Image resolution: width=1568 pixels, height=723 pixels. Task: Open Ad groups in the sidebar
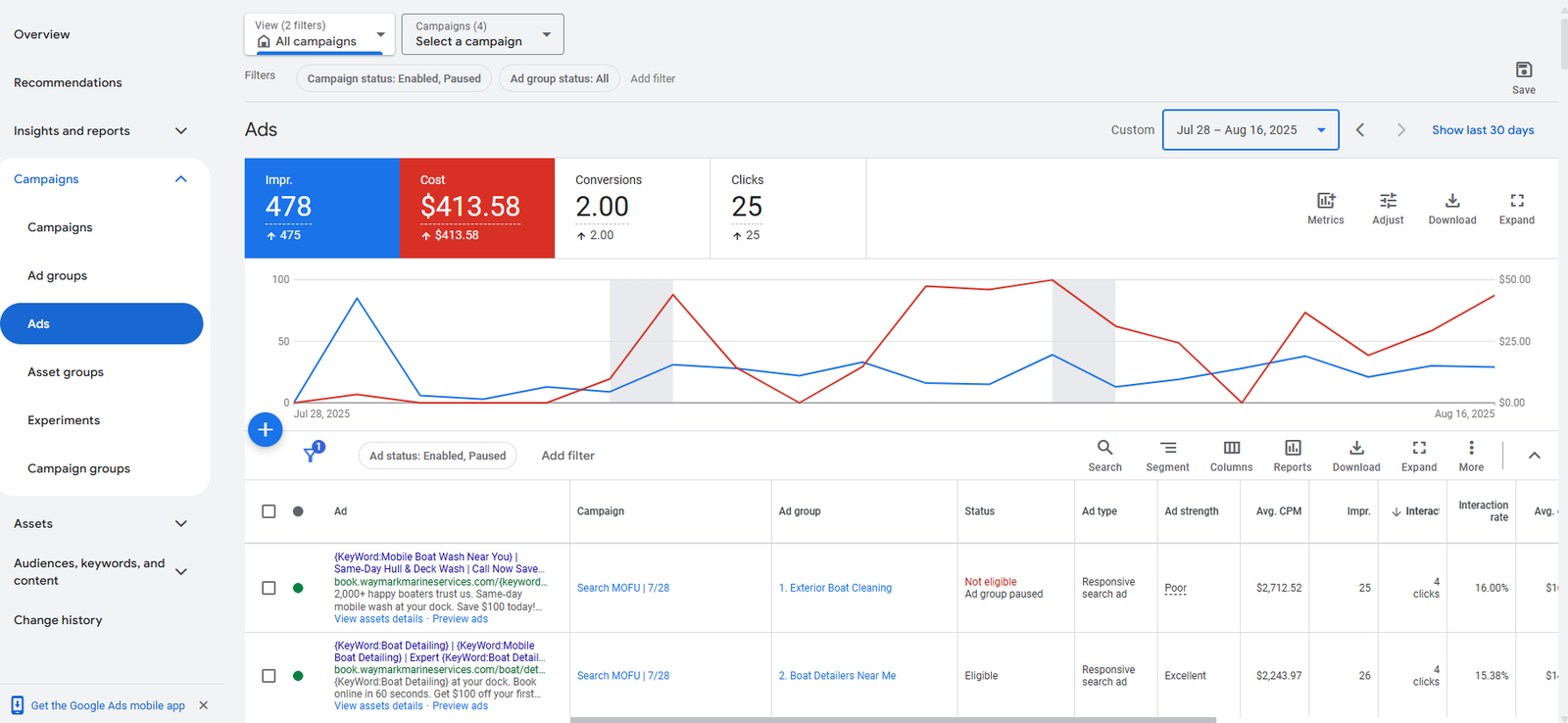click(x=58, y=276)
